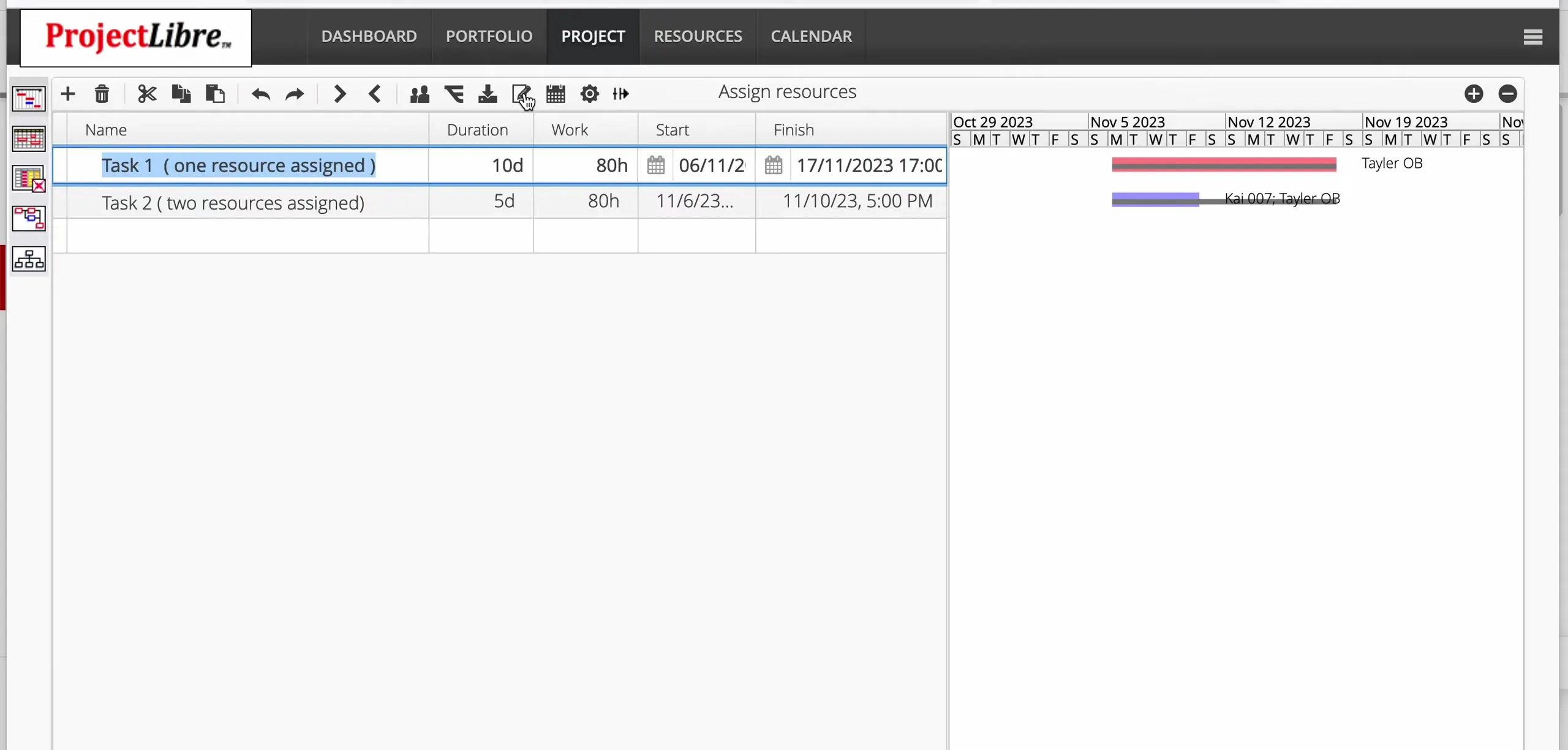Zoom in with the circled plus button

[x=1474, y=94]
